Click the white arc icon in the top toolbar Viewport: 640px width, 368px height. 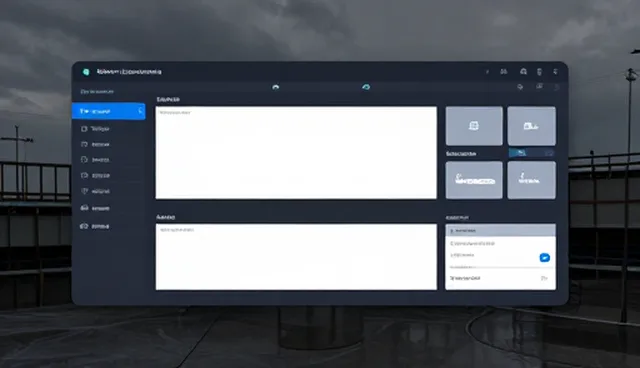pos(276,87)
